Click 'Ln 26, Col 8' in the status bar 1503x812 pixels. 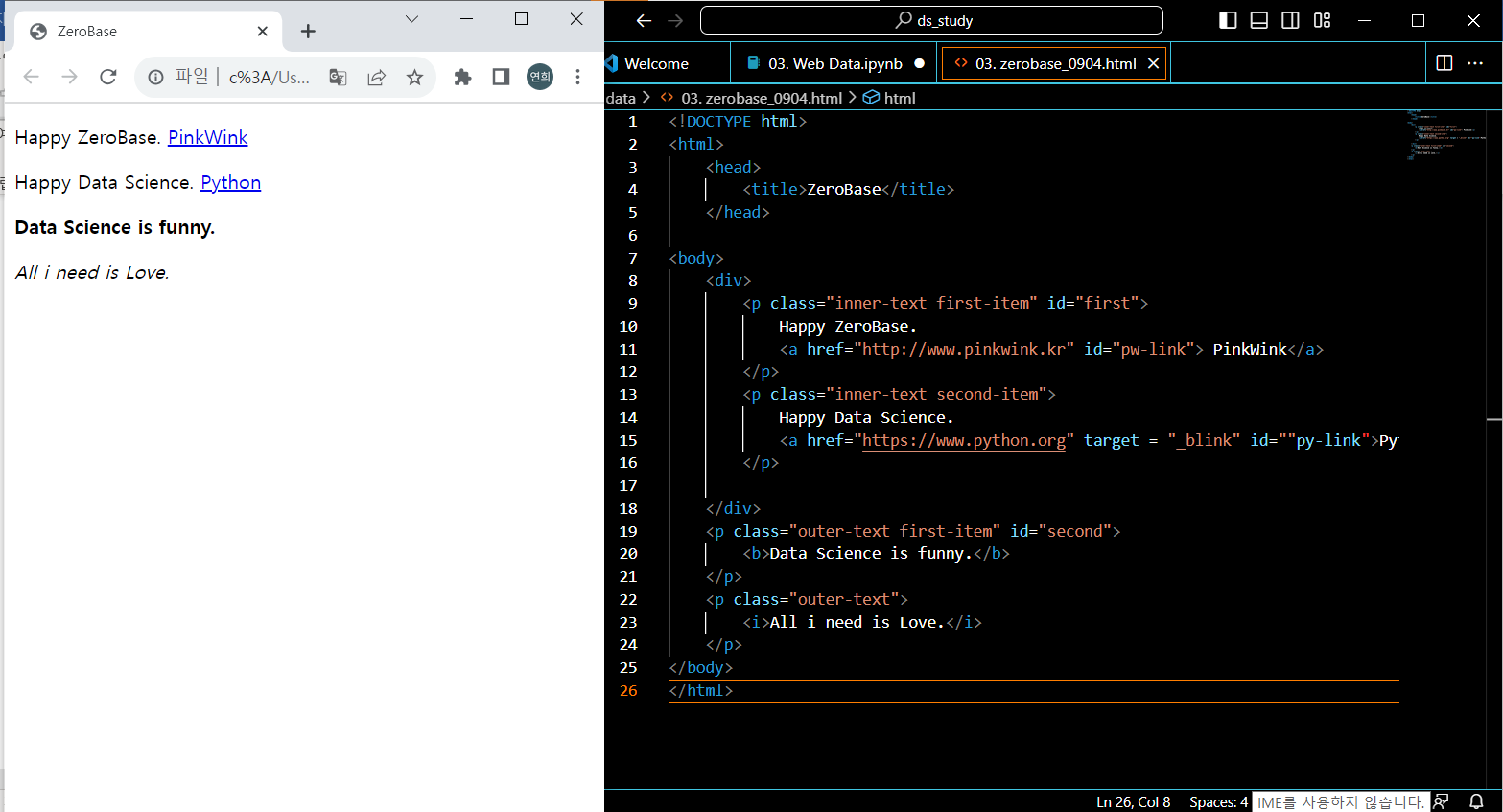point(1133,801)
